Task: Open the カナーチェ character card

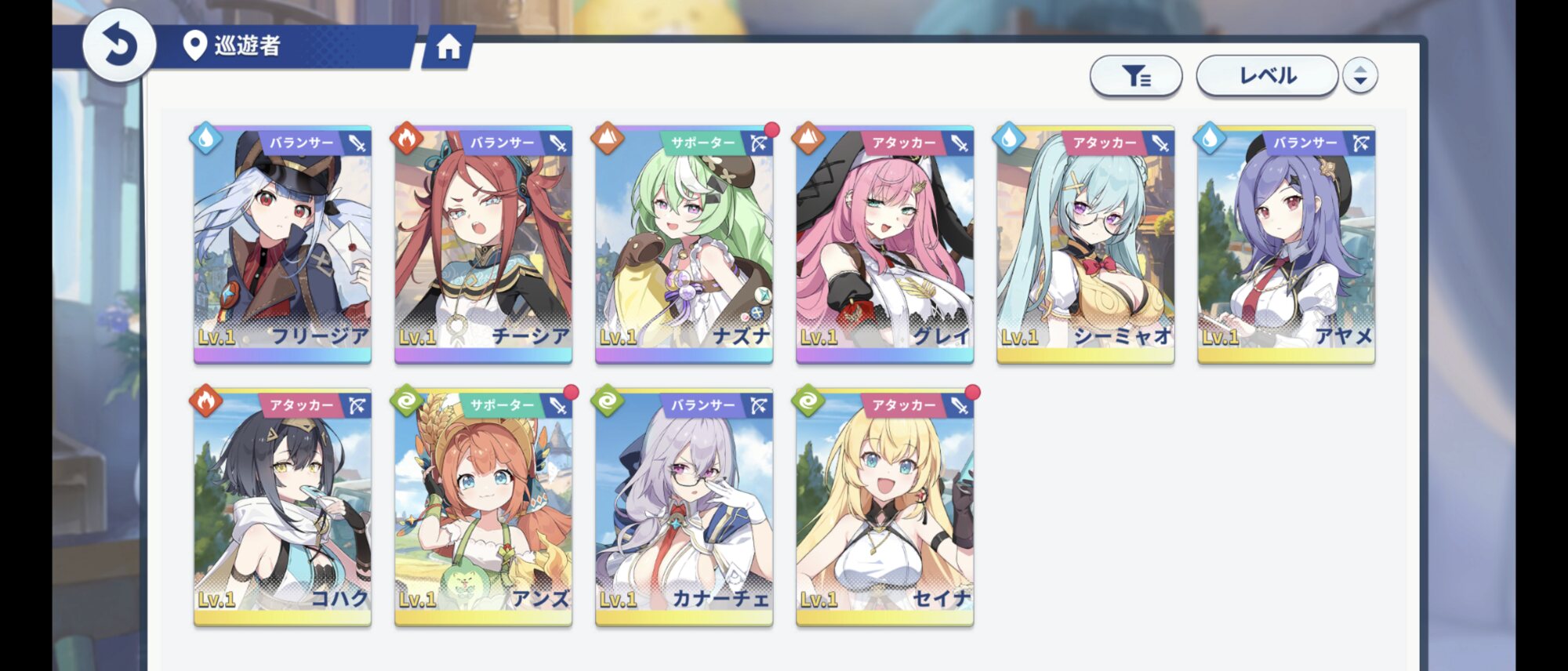Action: (684, 506)
